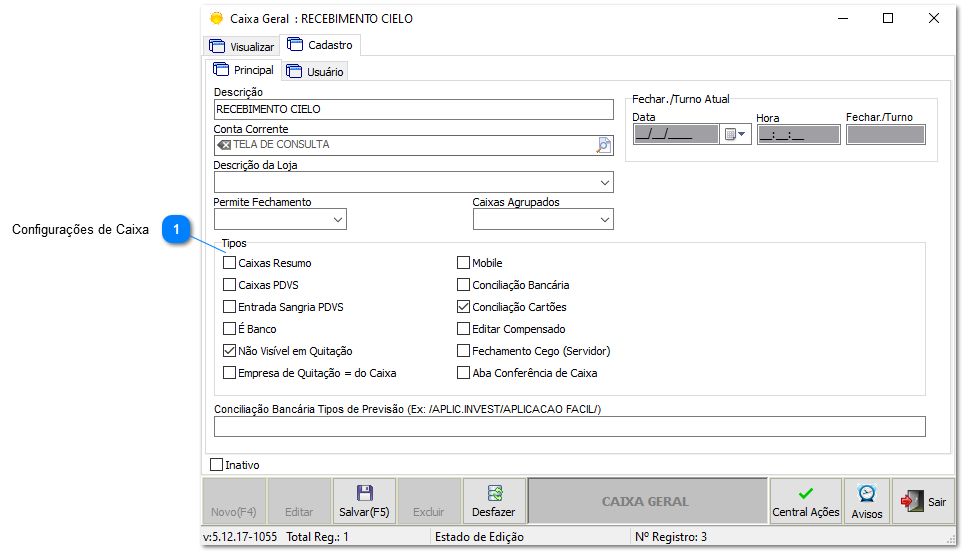The image size is (965, 554).
Task: Maximize the Caixa Geral window
Action: click(888, 18)
